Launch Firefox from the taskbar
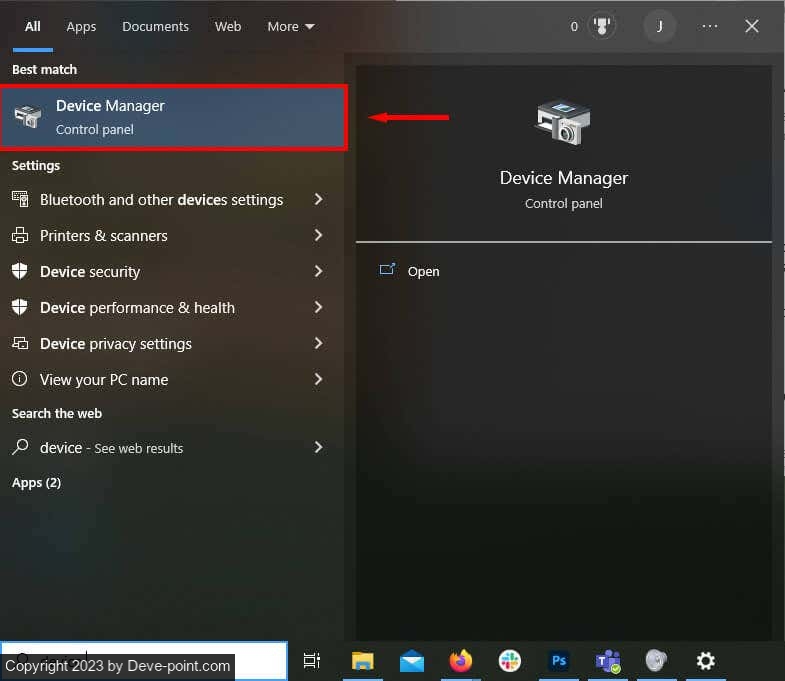Viewport: 785px width, 681px height. [x=461, y=661]
